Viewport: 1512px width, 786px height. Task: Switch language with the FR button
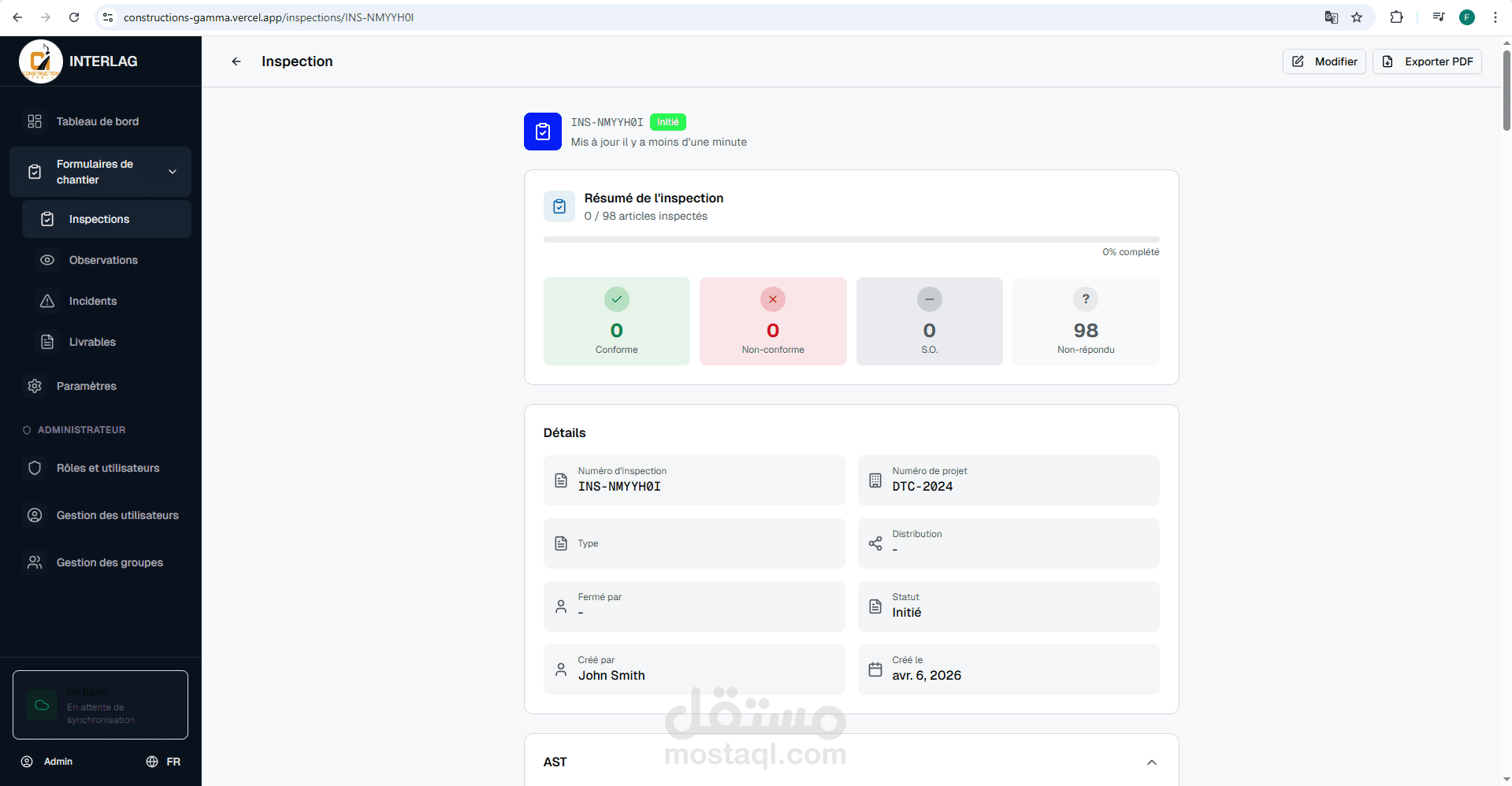coord(163,762)
